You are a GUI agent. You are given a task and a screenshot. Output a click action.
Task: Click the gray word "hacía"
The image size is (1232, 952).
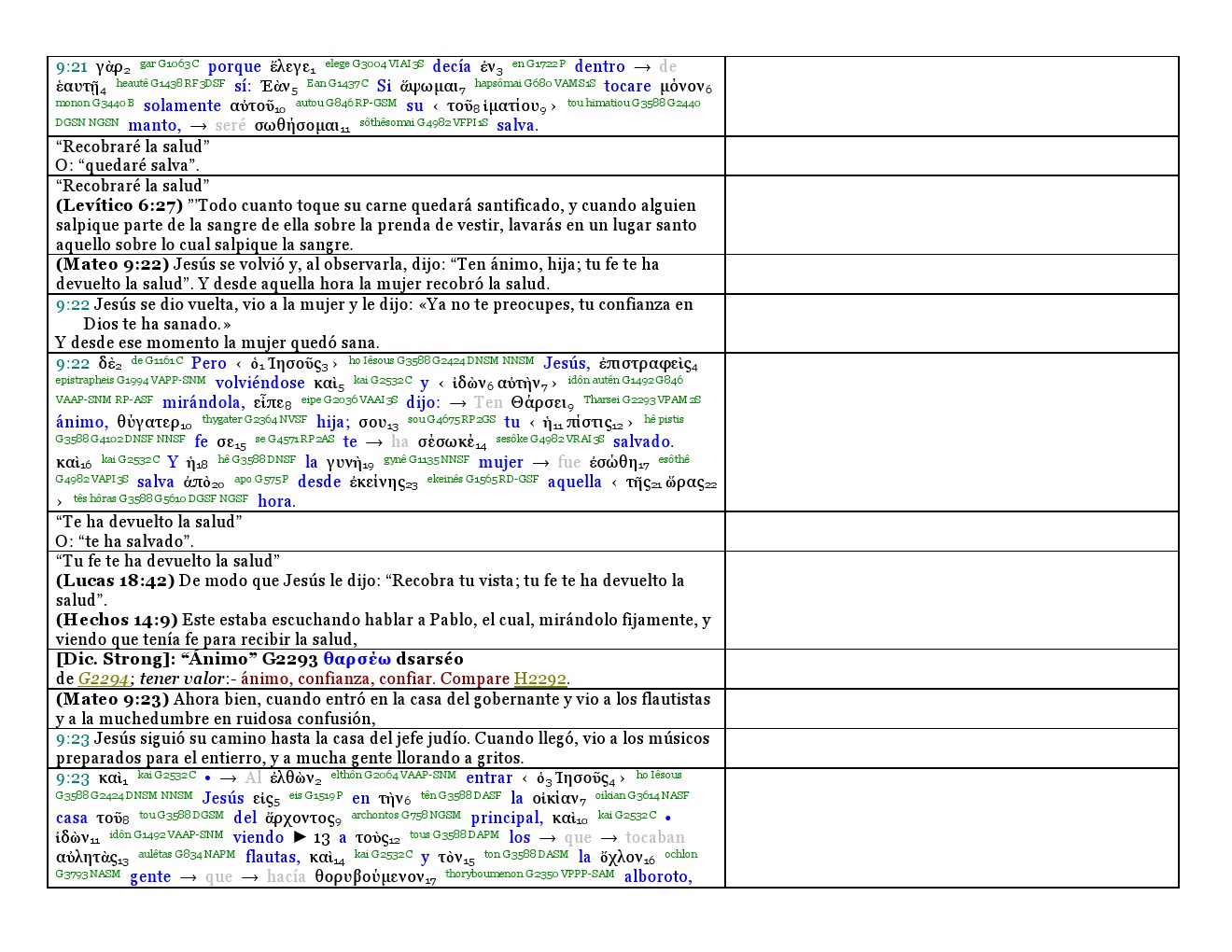coord(286,877)
